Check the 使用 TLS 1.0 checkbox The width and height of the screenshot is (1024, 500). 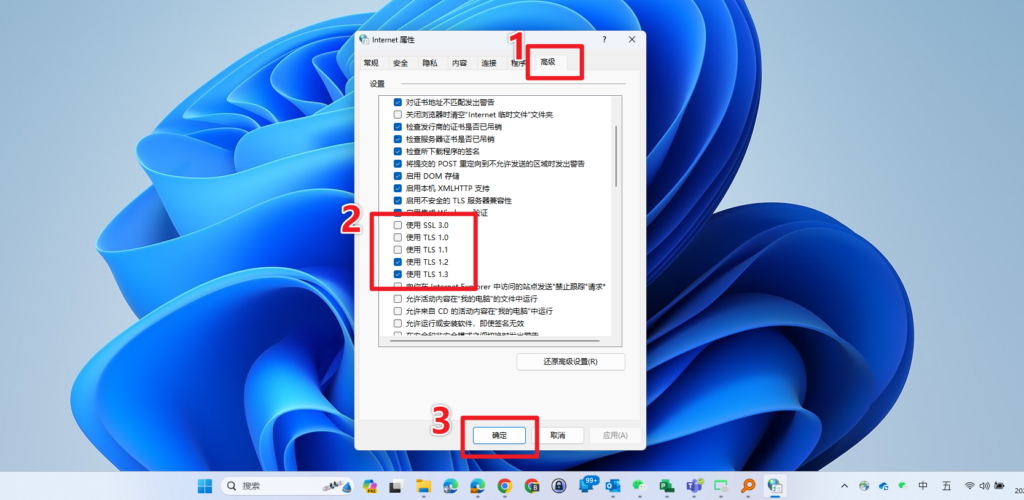click(398, 237)
